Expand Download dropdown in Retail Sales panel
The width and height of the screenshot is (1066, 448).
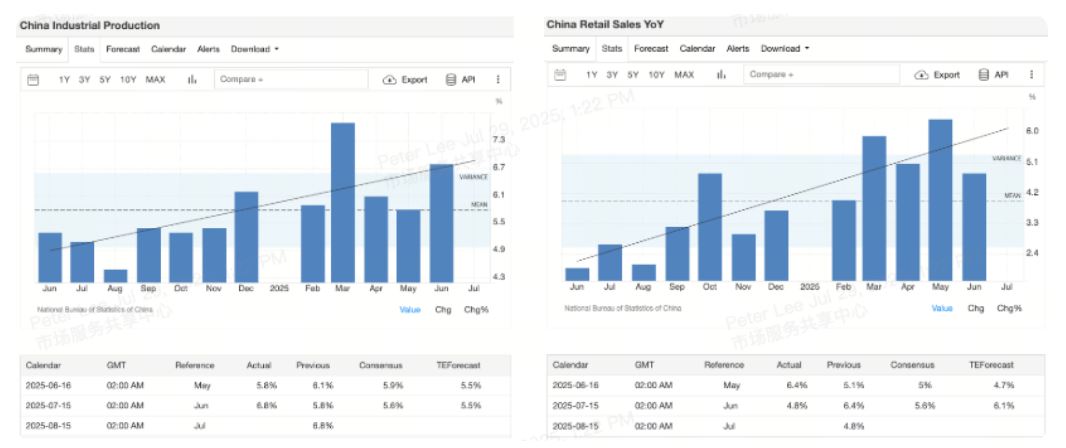coord(784,48)
